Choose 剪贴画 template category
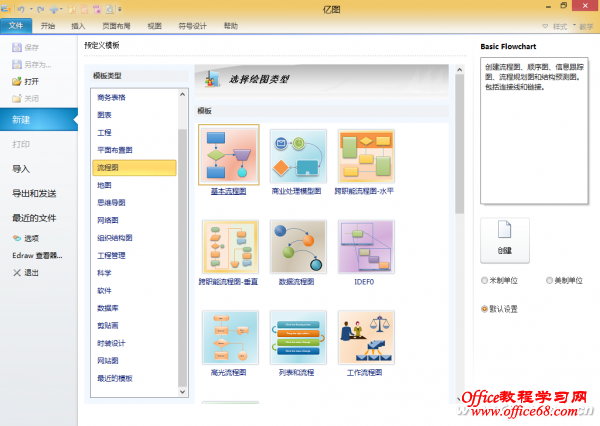 coord(108,325)
